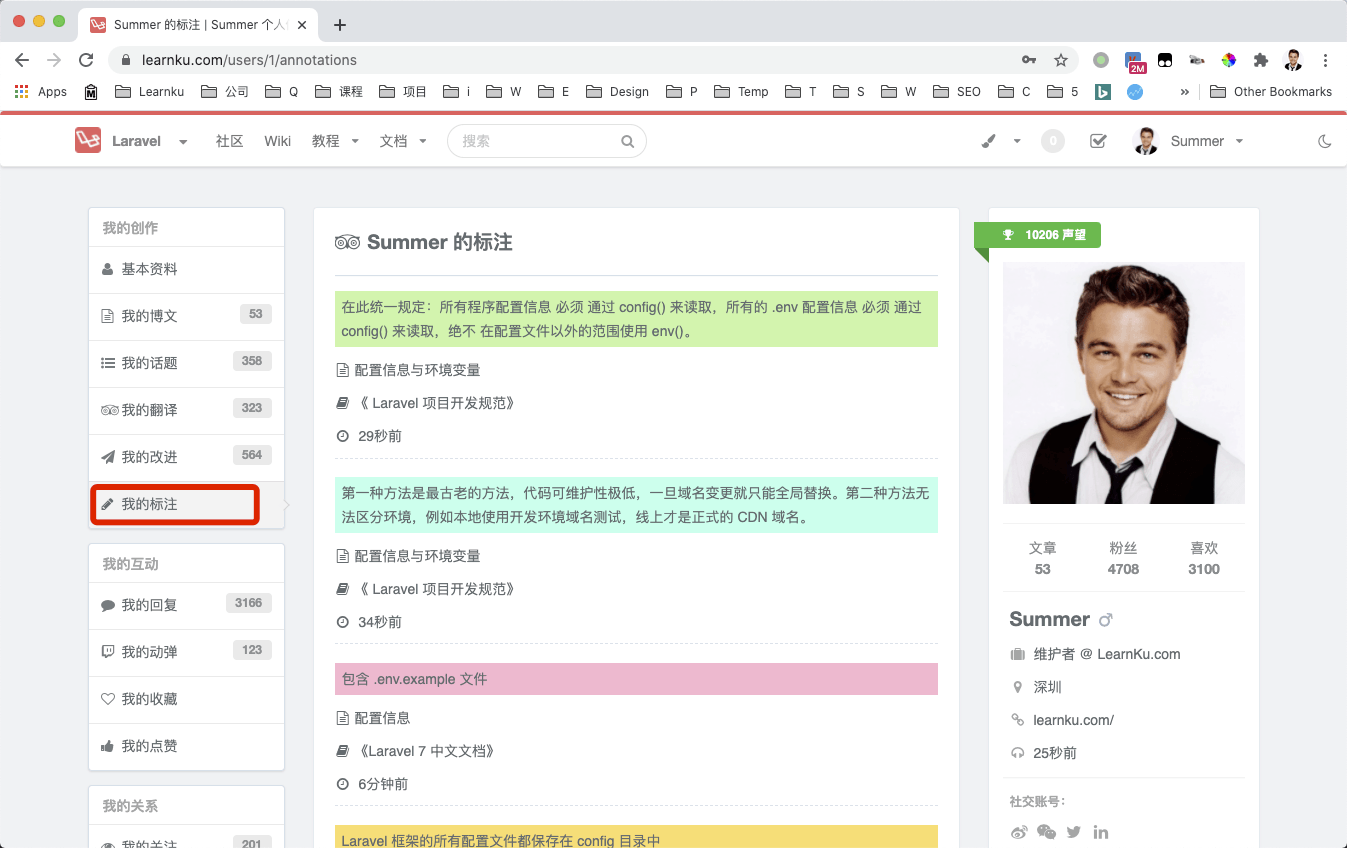Click the pink highlighted annotation 包含 .env.example 文件
Image resolution: width=1347 pixels, height=848 pixels.
[636, 679]
